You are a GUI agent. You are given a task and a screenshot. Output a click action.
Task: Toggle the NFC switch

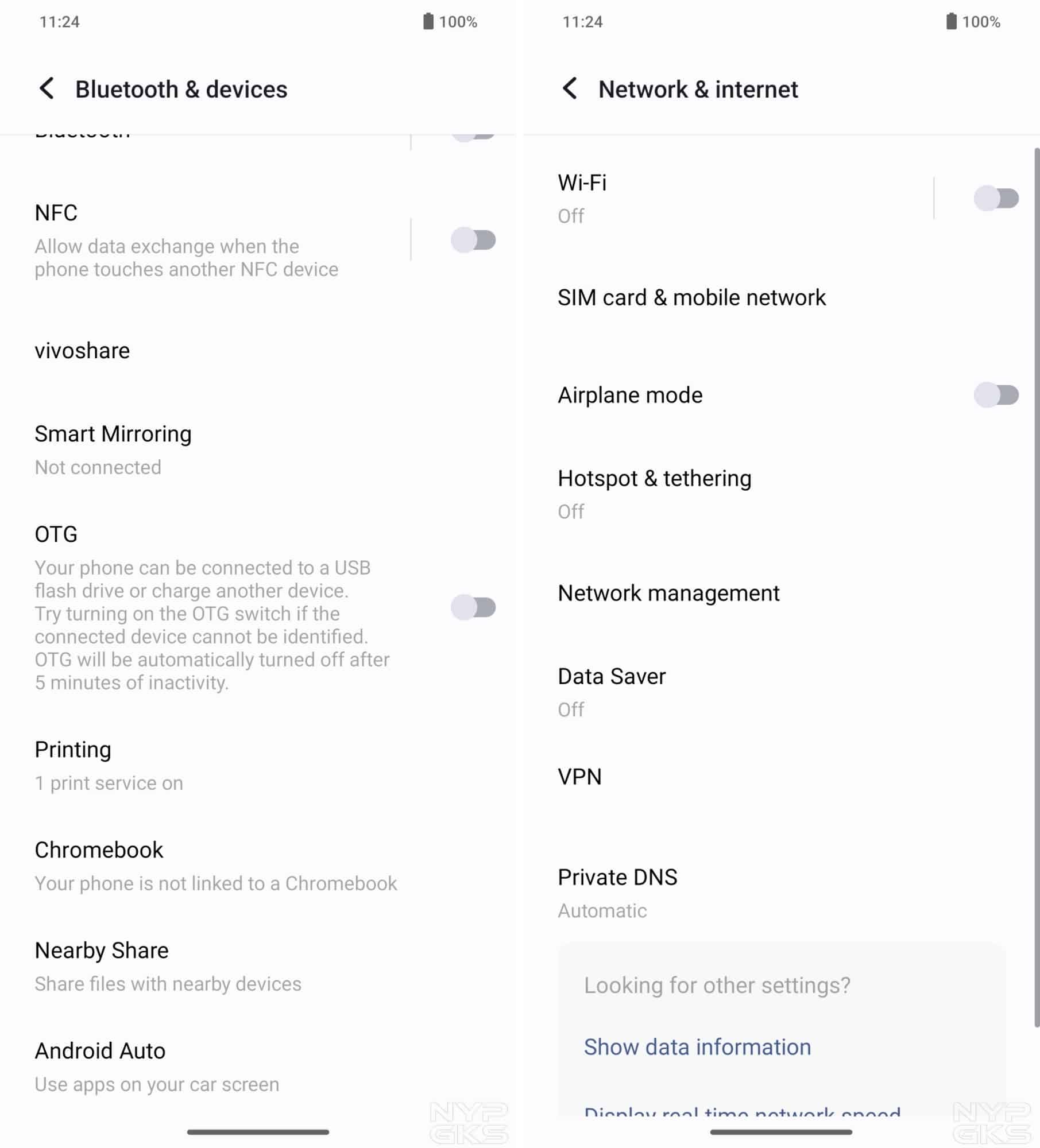tap(473, 240)
